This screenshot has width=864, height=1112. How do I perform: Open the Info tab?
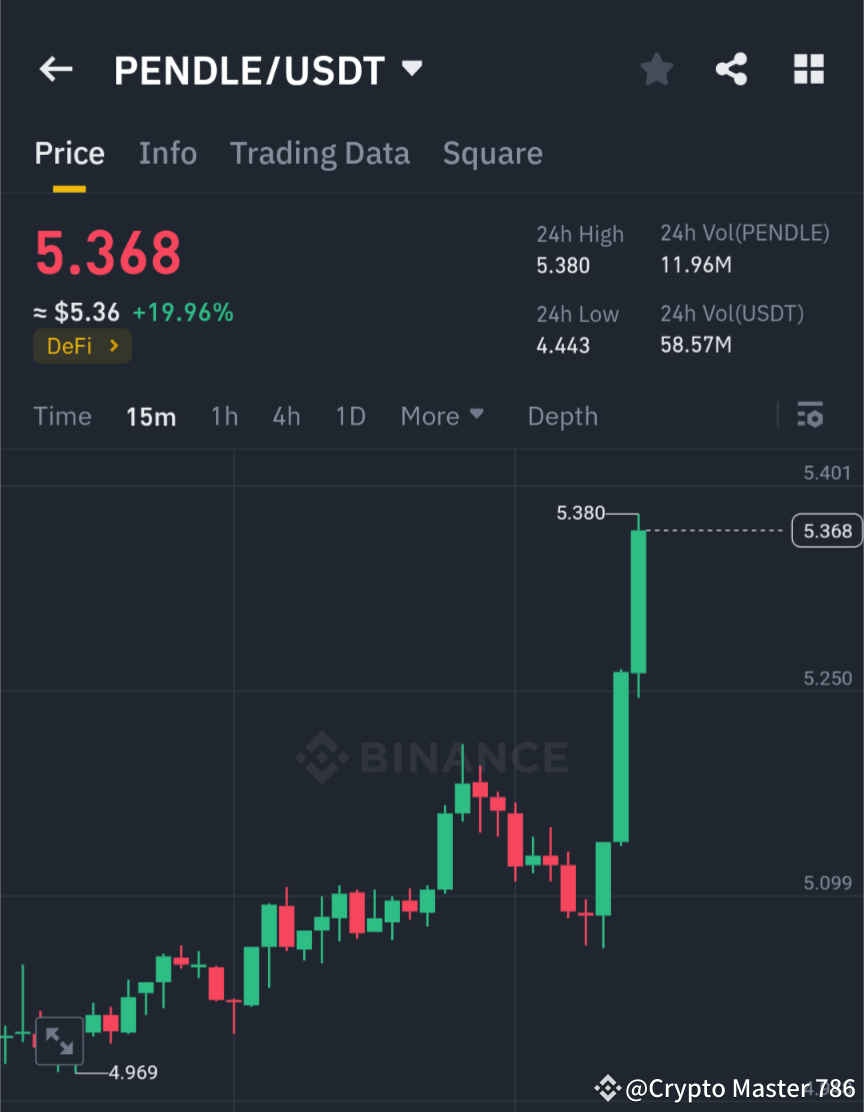[167, 153]
